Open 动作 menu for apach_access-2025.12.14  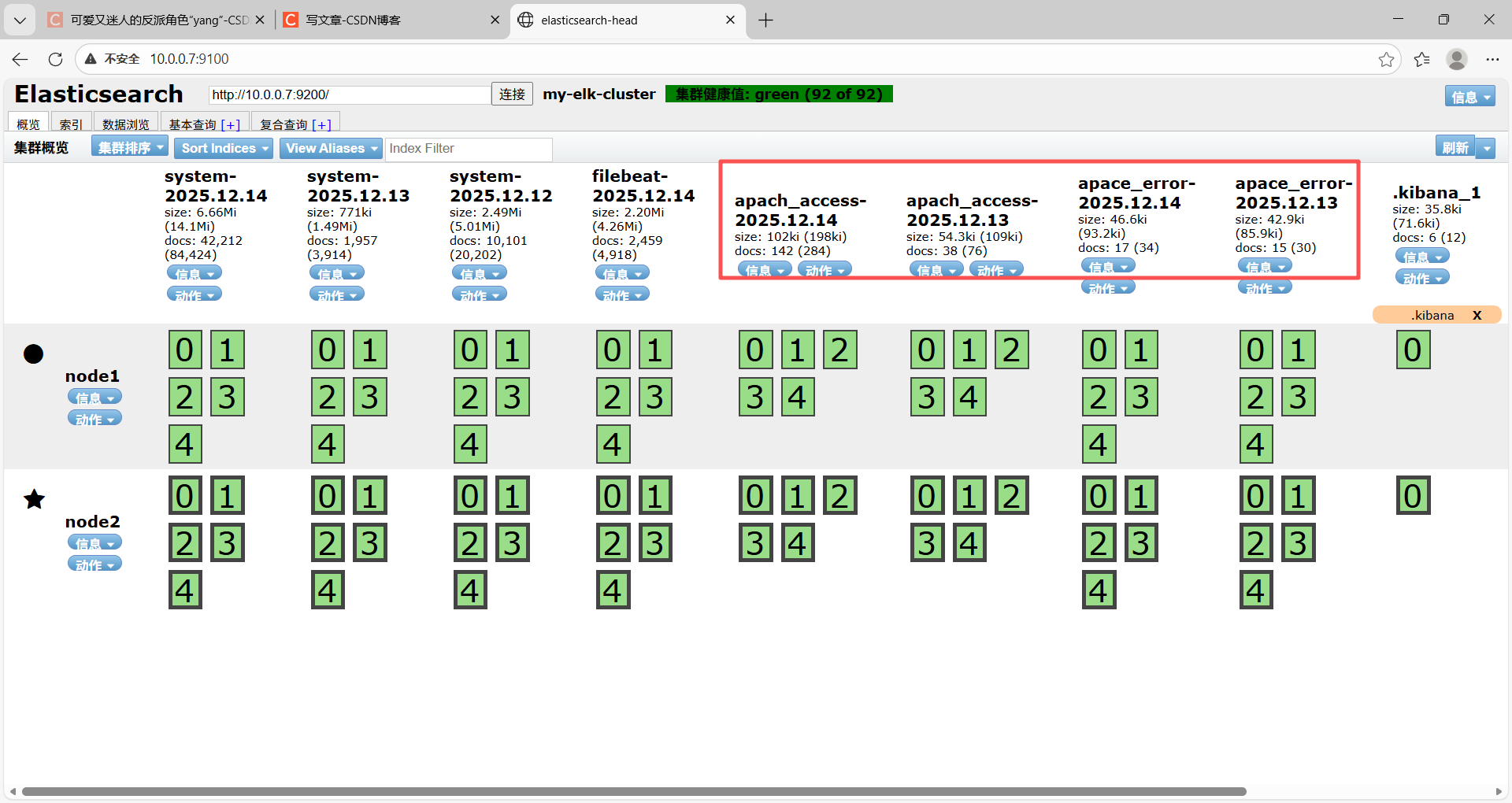(825, 270)
